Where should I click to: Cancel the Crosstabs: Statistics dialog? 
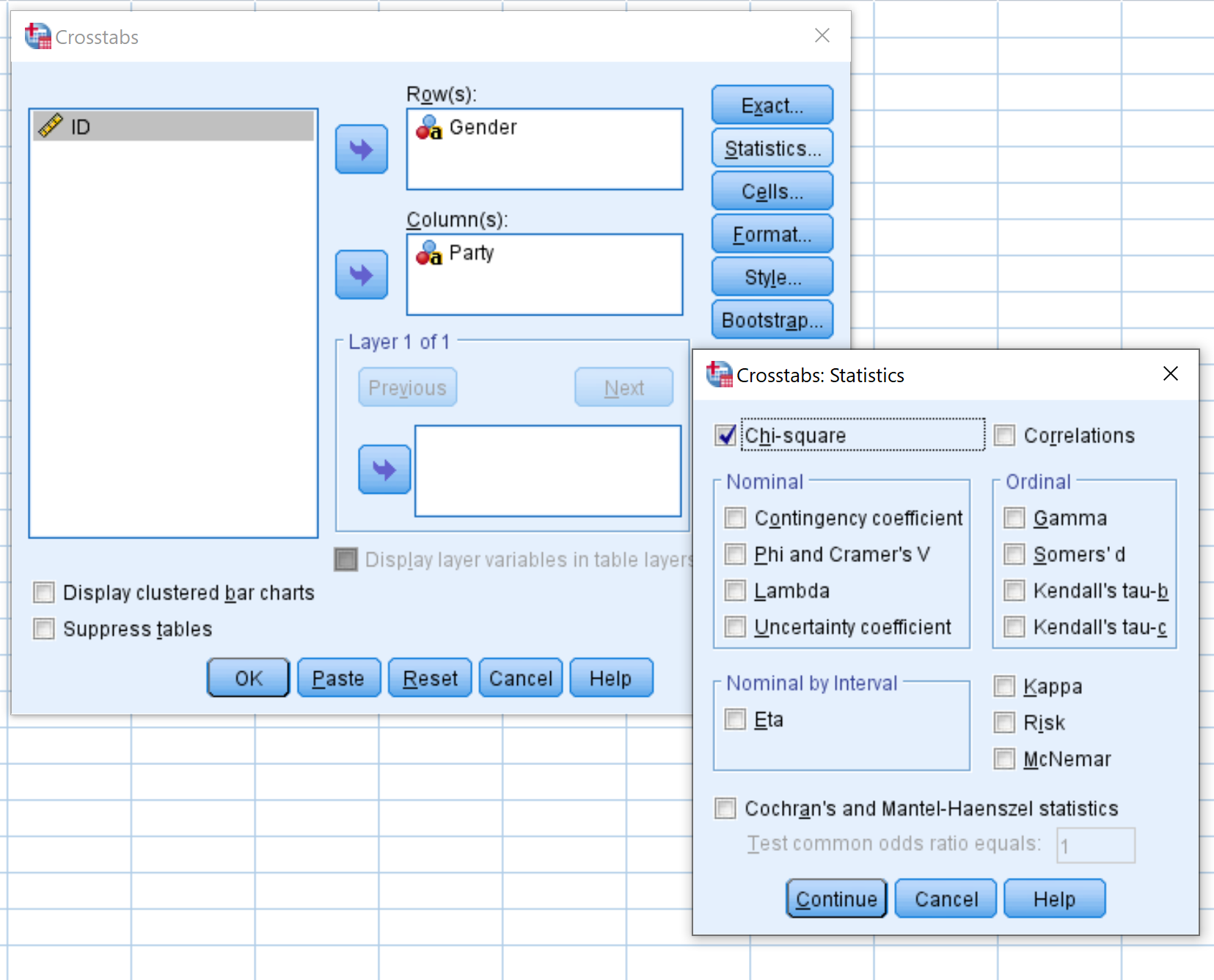(946, 899)
